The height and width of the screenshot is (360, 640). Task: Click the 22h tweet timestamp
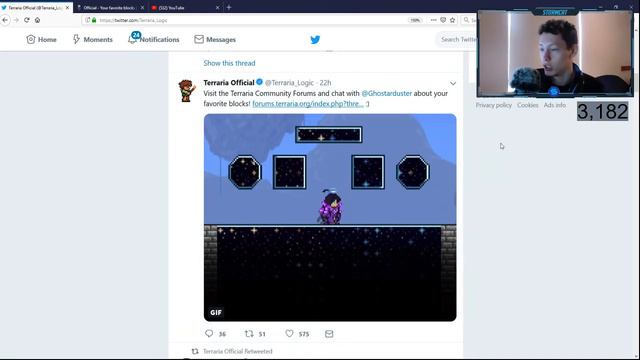point(325,83)
